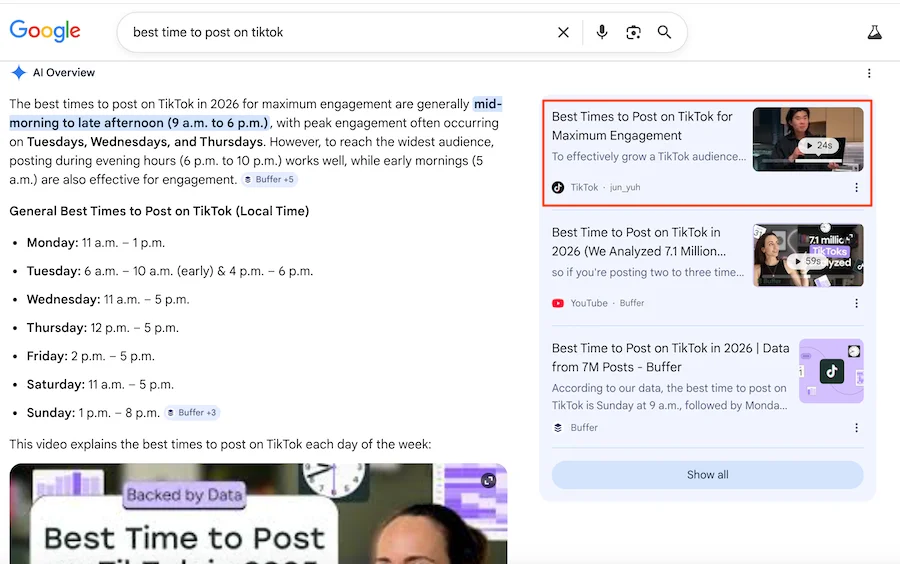
Task: Click the magnifier search icon
Action: [664, 32]
